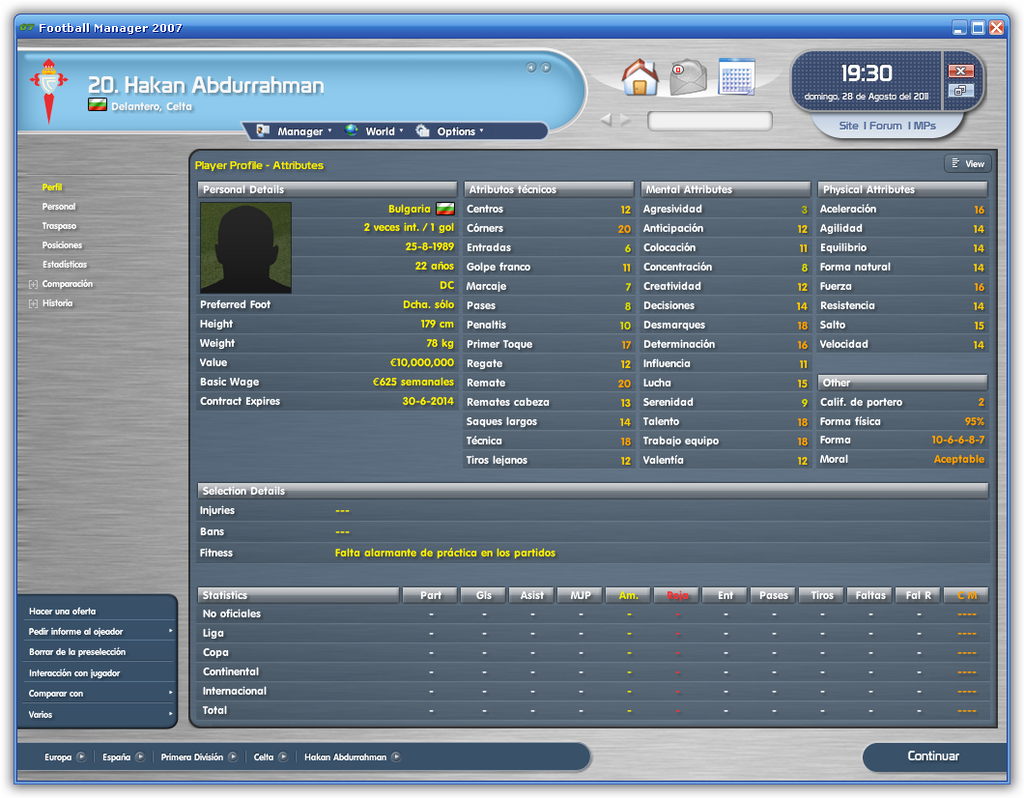
Task: Click the value €10,000,000
Action: (x=422, y=362)
